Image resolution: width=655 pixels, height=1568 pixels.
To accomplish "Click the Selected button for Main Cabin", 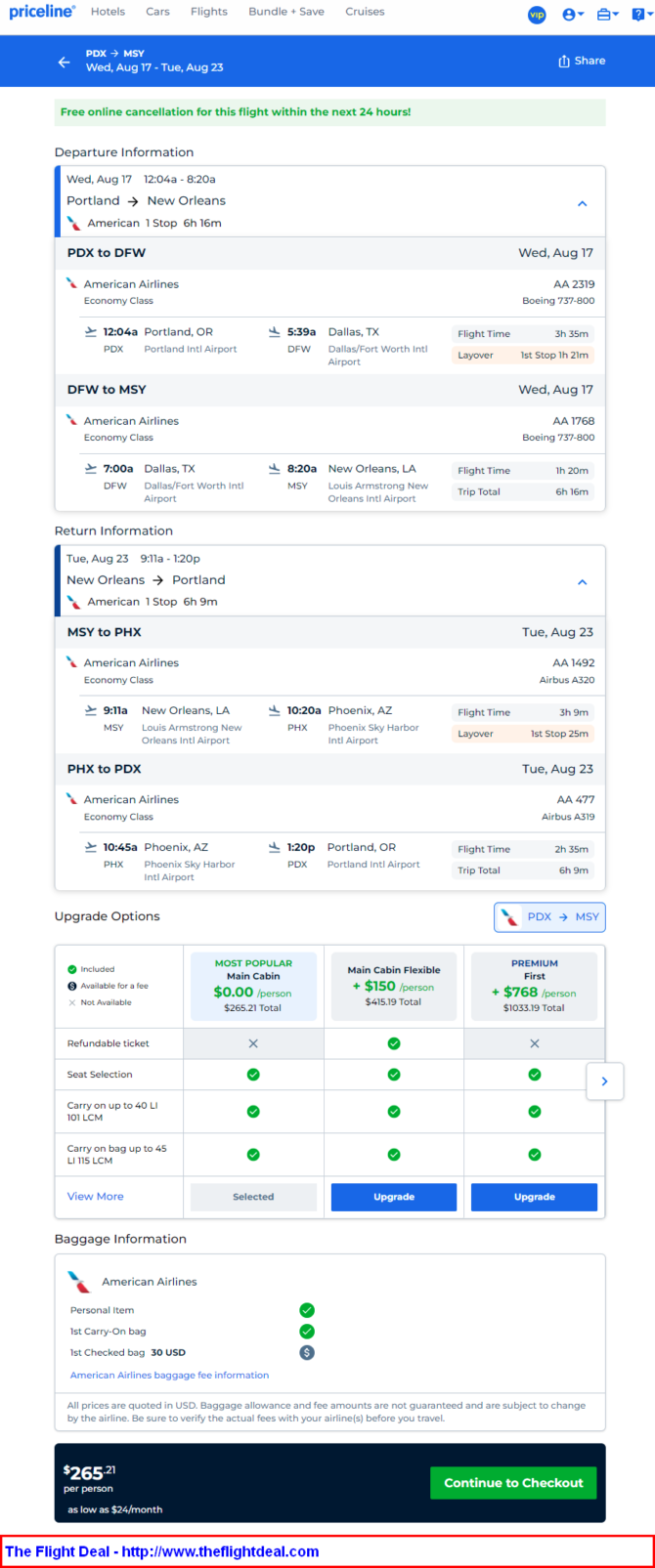I will 253,1197.
